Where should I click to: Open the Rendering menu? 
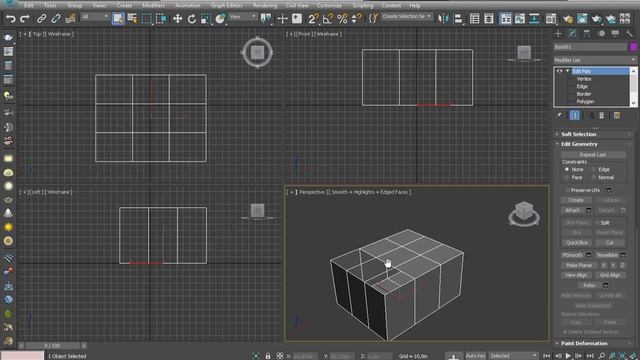tap(264, 5)
